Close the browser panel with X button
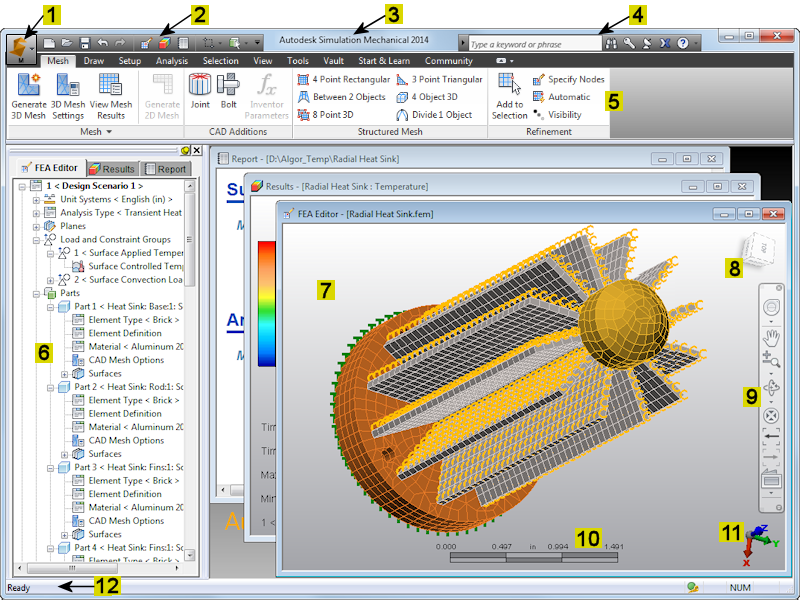The height and width of the screenshot is (600, 800). (196, 151)
